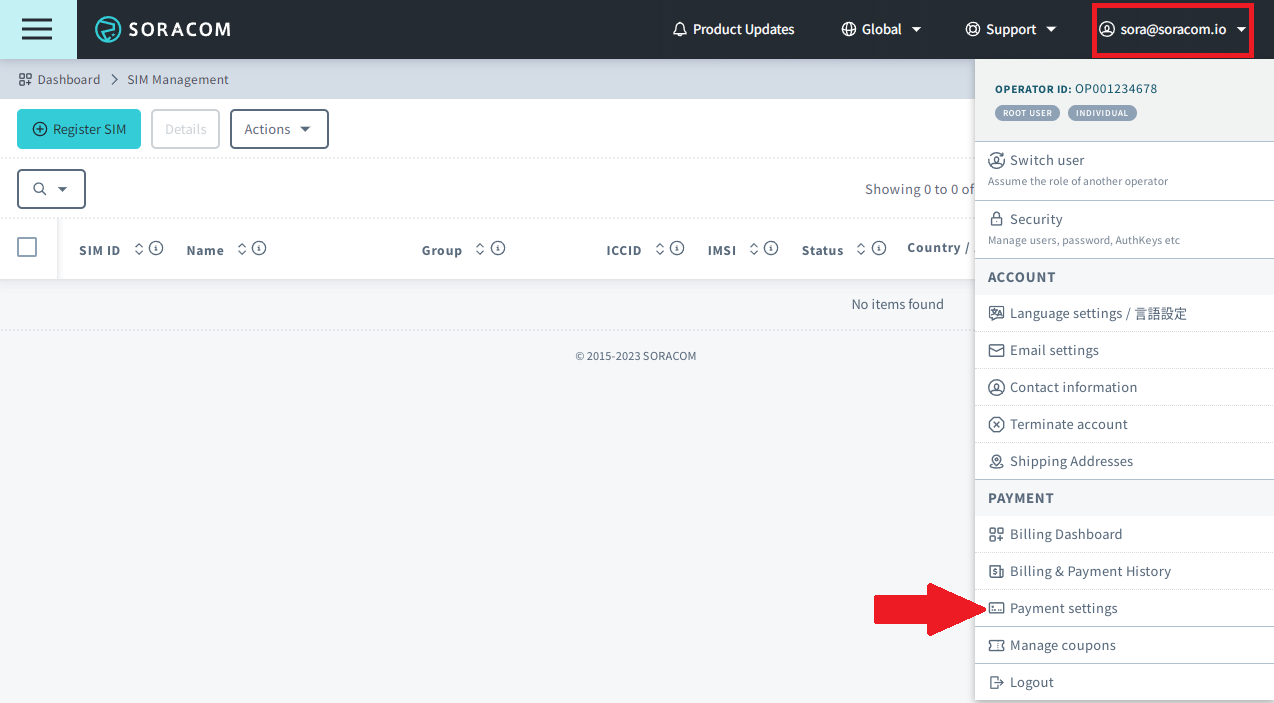Open Product Updates notifications bell

[x=680, y=29]
